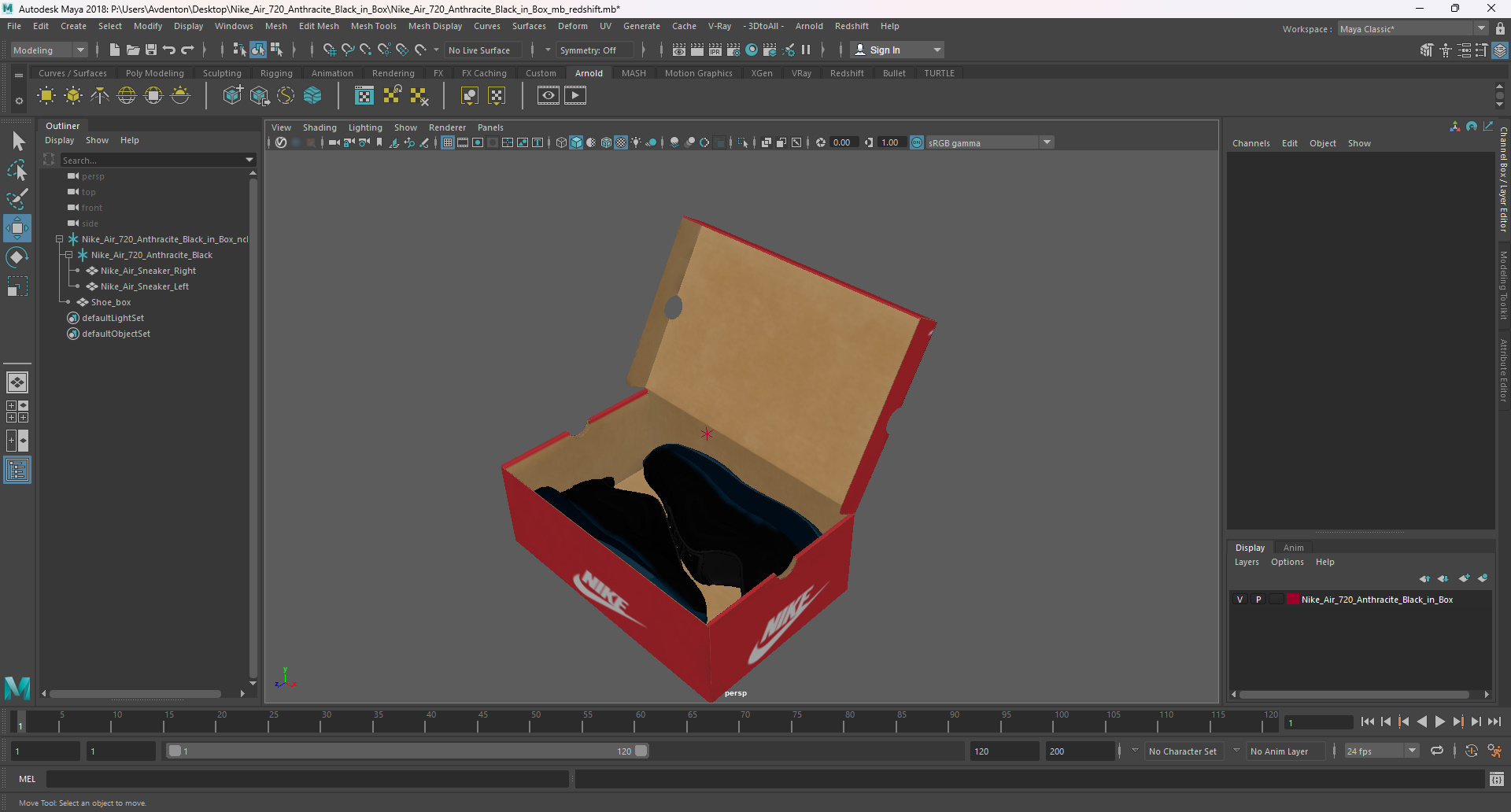Click the Outliner Search field

153,160
